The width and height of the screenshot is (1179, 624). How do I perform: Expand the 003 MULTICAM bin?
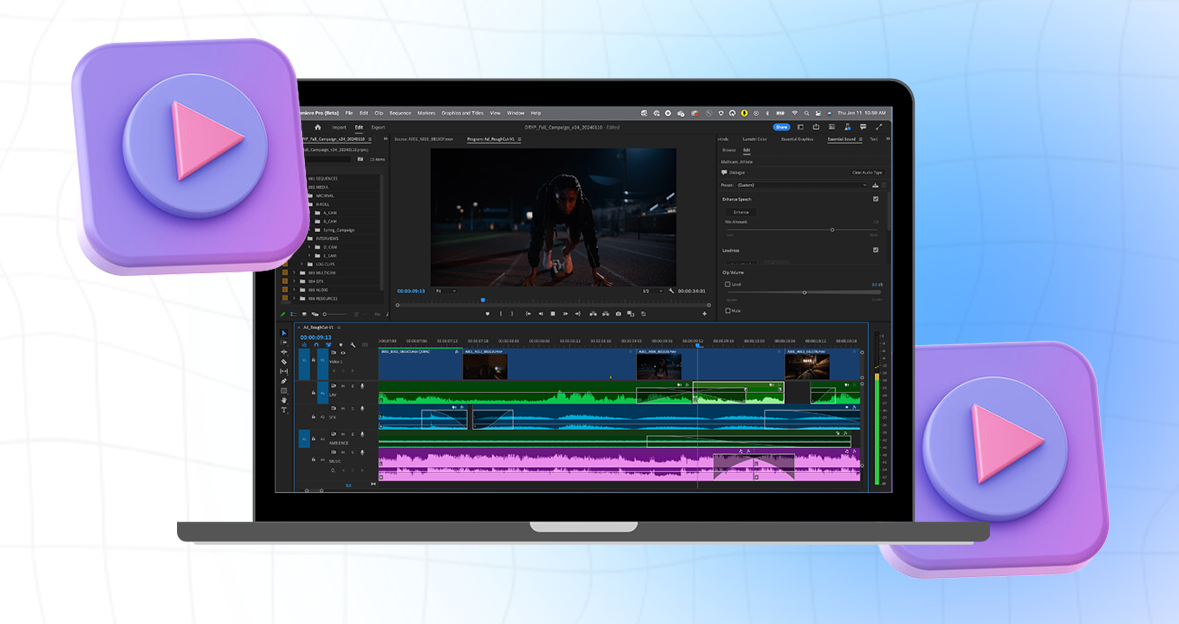coord(295,273)
